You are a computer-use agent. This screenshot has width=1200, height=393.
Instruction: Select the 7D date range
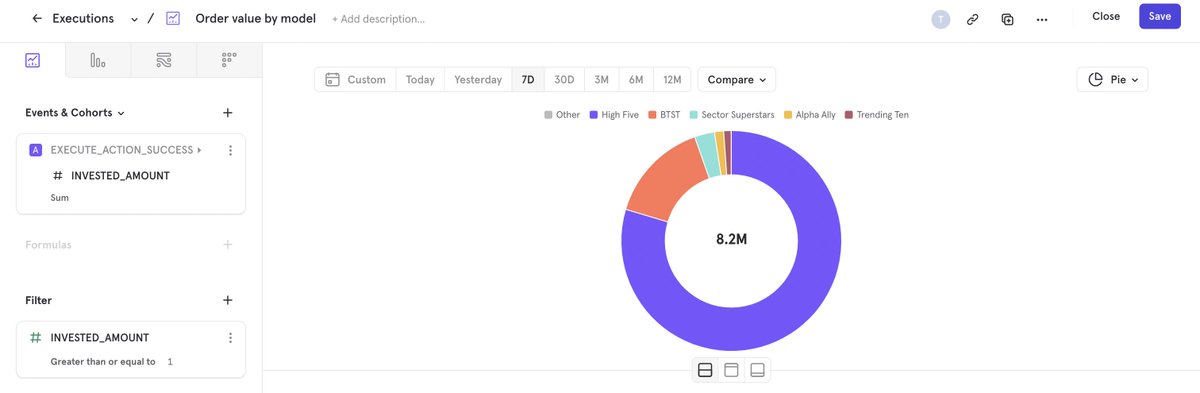[528, 79]
